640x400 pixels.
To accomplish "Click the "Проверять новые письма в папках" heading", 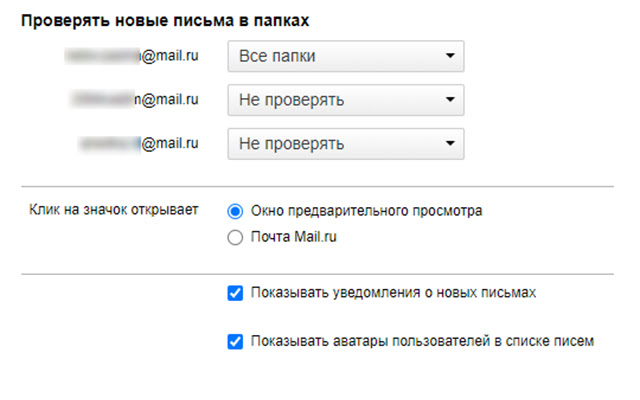I will click(x=170, y=20).
